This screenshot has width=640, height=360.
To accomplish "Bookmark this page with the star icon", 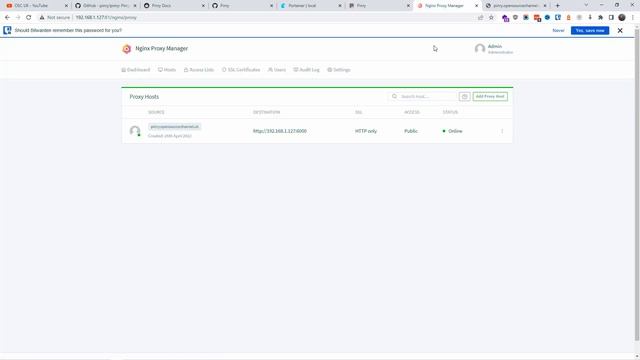I will click(491, 18).
